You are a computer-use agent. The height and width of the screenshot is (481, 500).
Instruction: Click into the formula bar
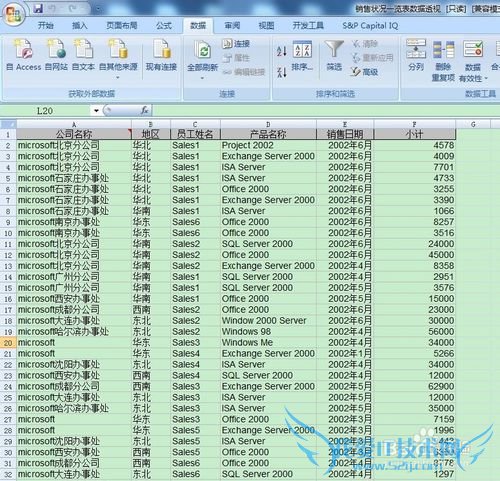click(326, 110)
